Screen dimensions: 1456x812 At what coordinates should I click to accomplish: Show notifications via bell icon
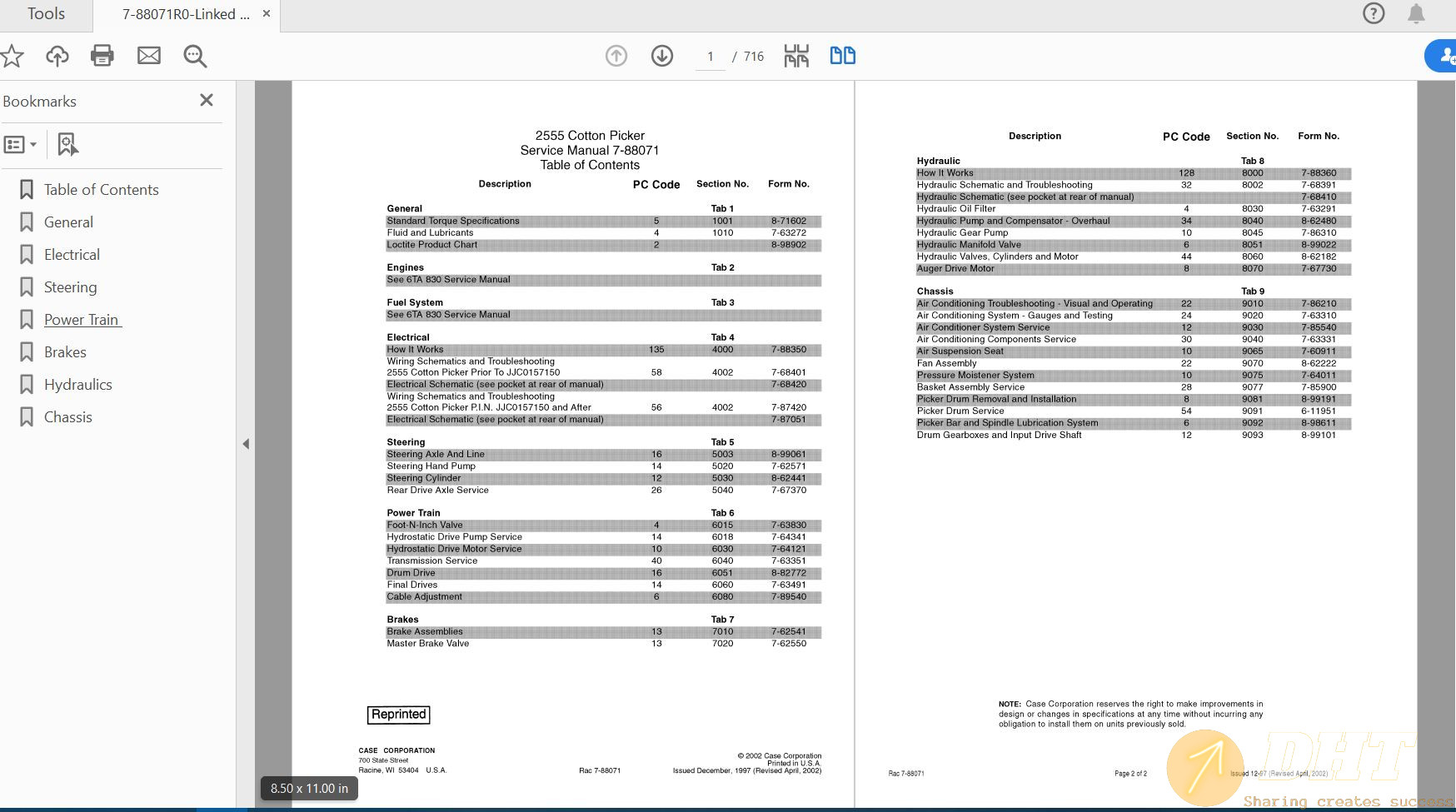coord(1416,13)
